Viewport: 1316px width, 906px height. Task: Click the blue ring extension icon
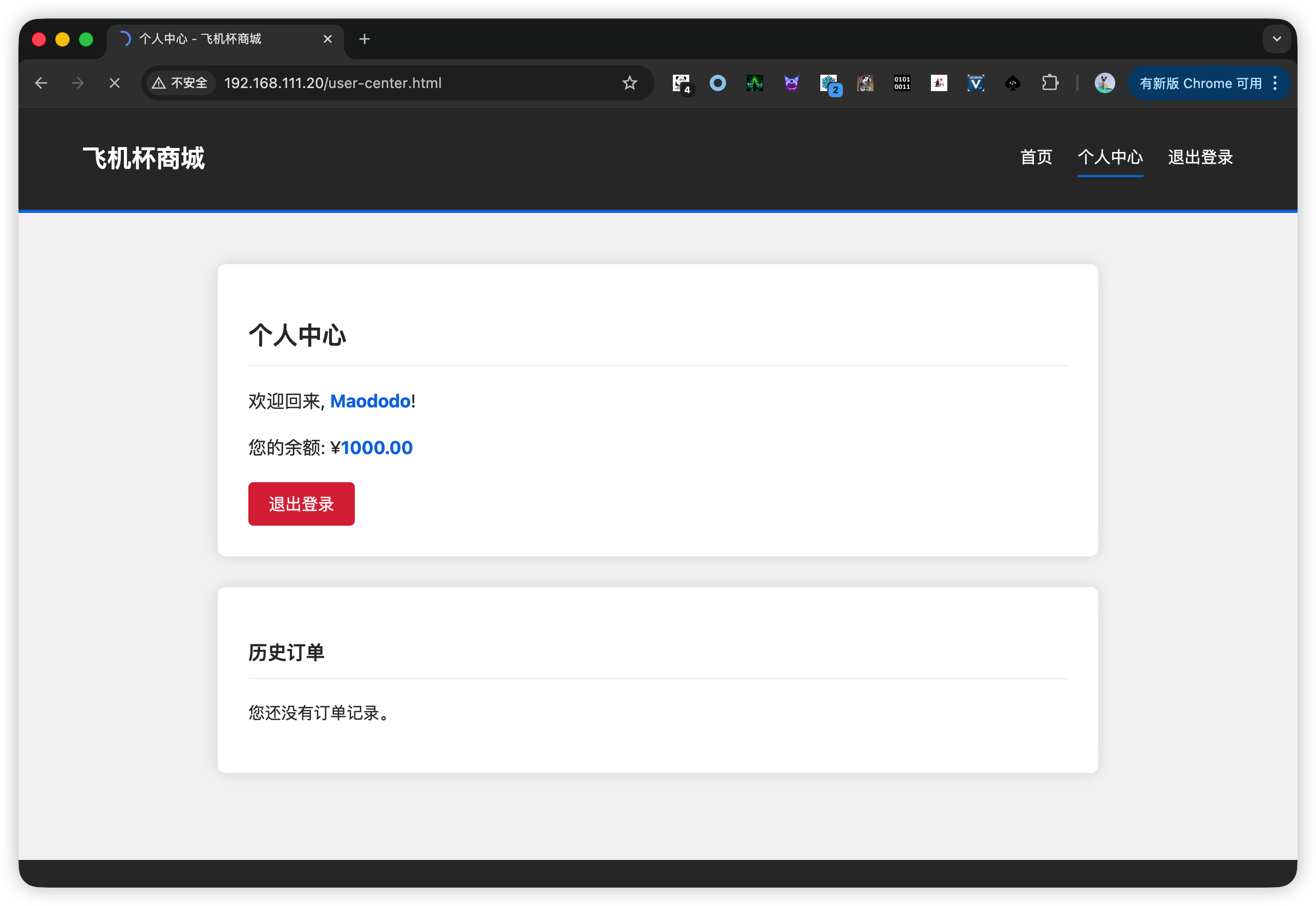(717, 83)
